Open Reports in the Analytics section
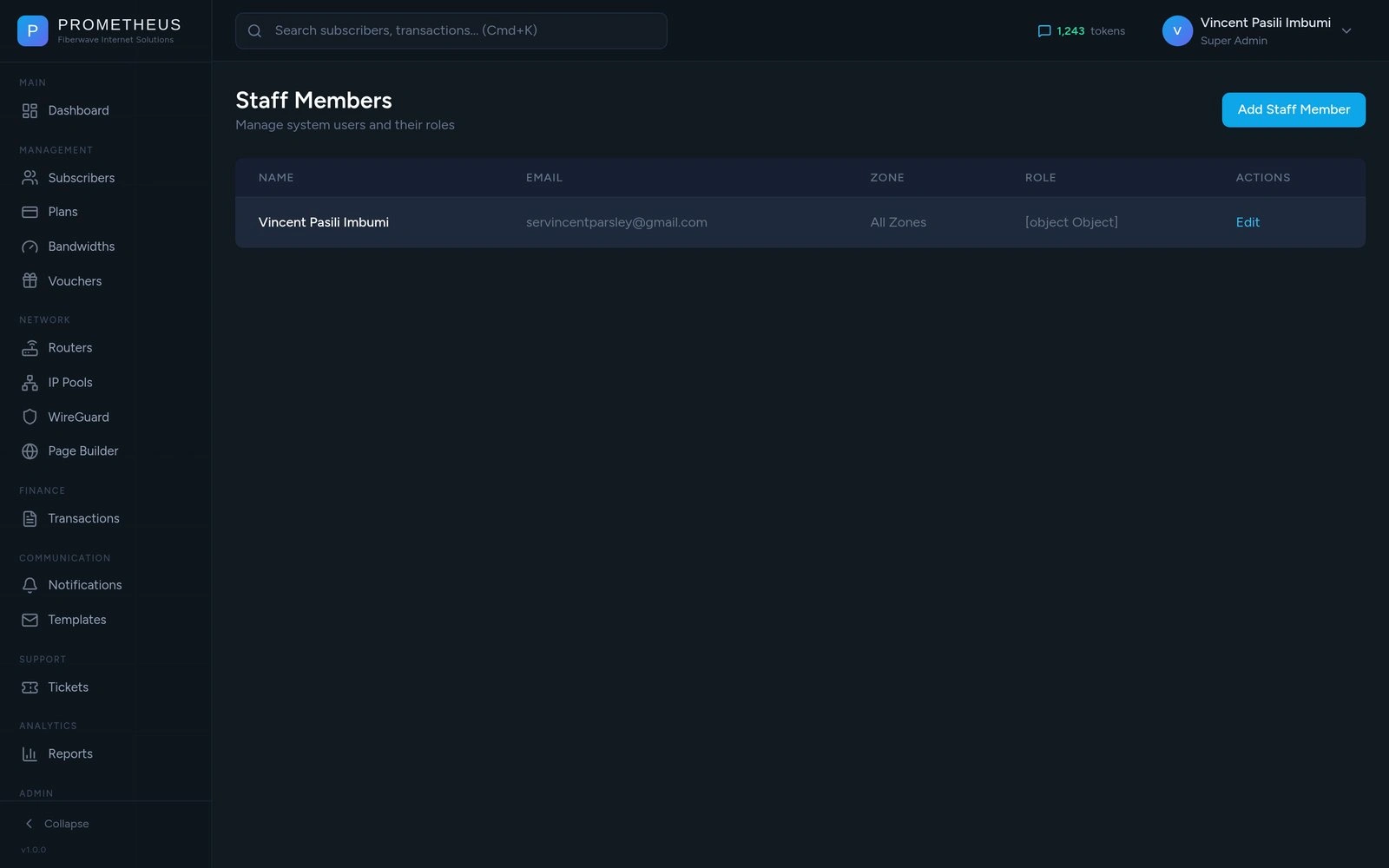 [x=69, y=754]
